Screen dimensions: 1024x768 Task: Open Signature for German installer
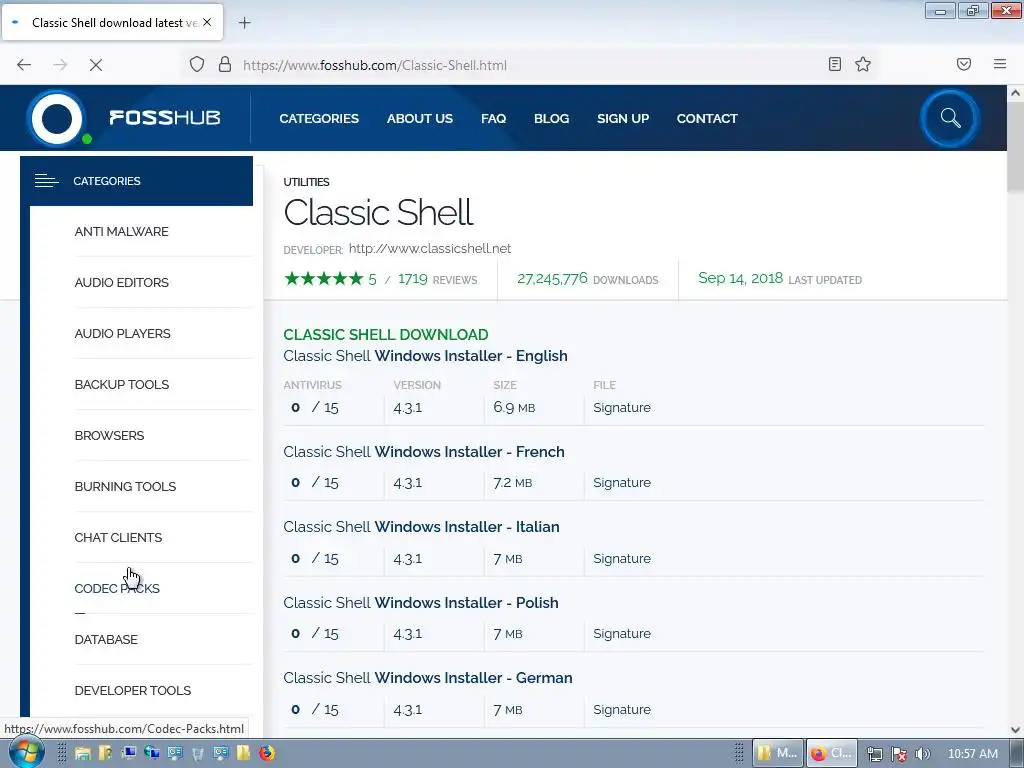622,709
